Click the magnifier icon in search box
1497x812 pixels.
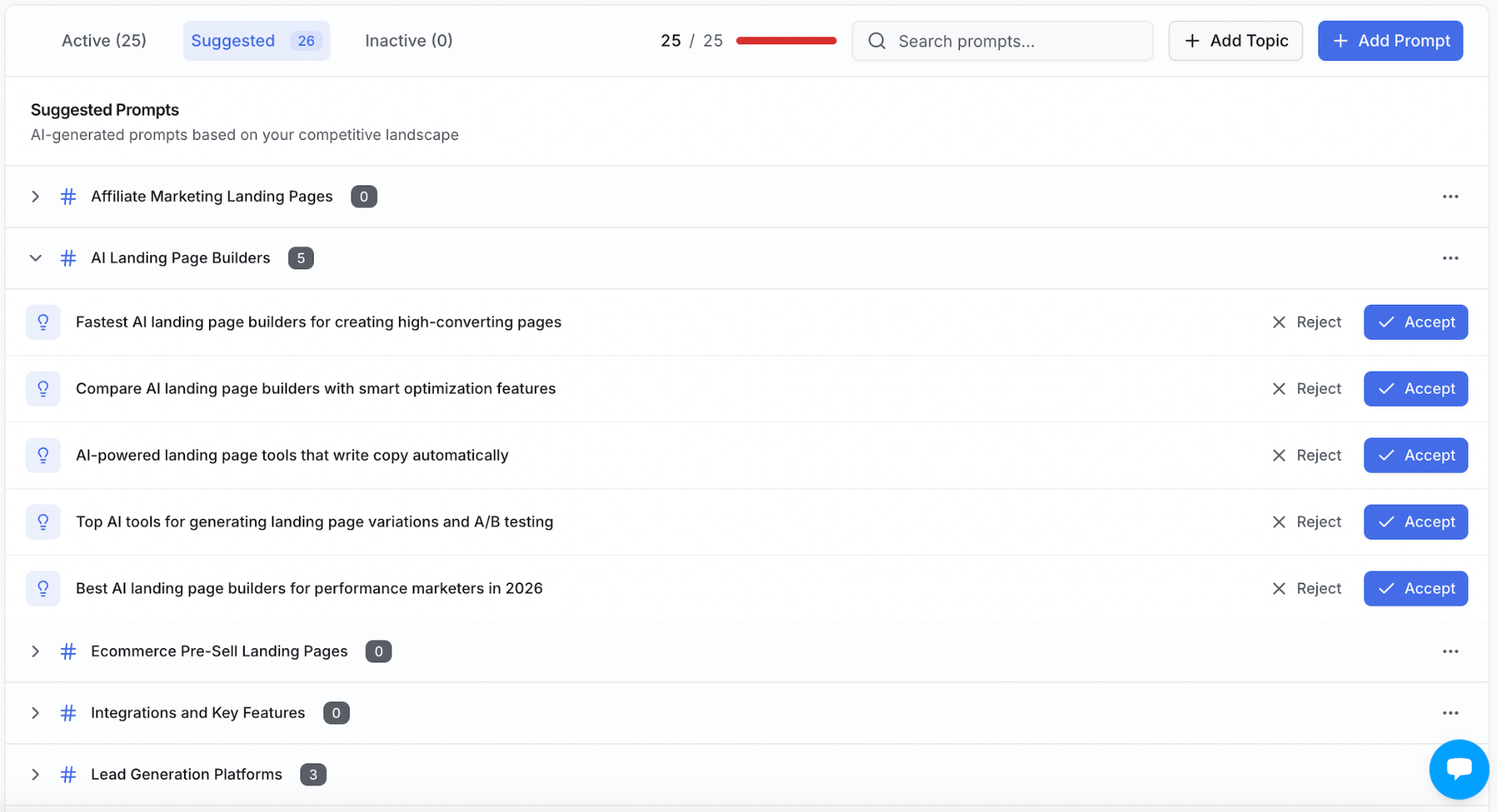click(877, 41)
